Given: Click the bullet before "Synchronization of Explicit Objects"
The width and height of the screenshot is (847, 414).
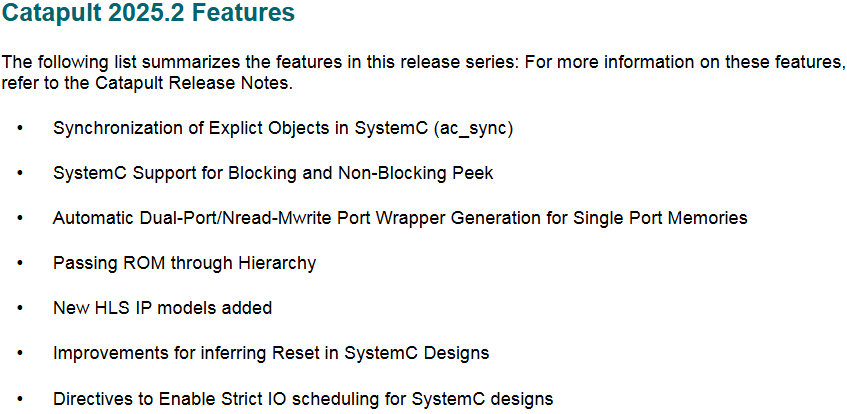Looking at the screenshot, I should pos(21,130).
